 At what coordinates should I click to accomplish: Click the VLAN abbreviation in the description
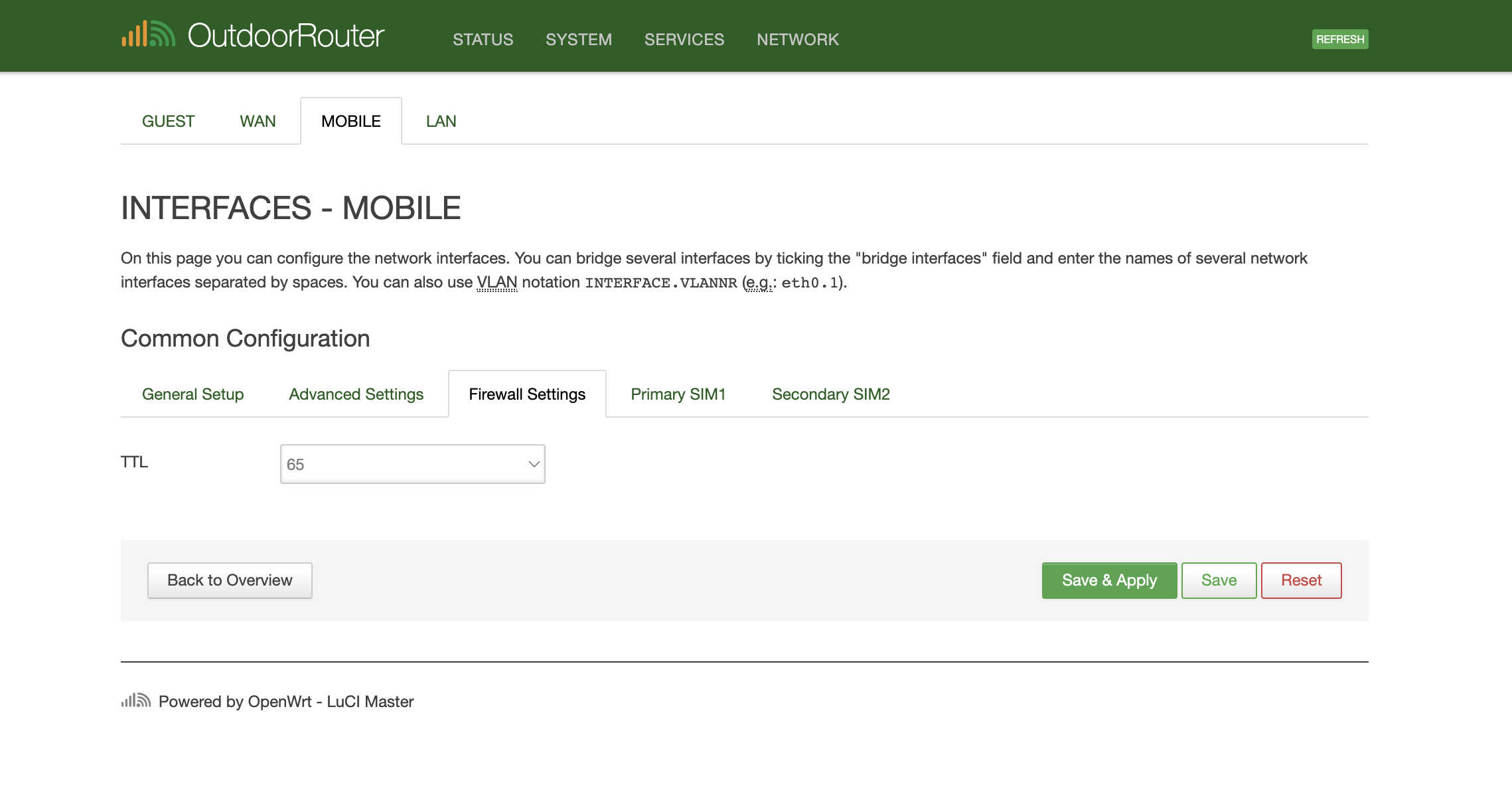pos(497,282)
